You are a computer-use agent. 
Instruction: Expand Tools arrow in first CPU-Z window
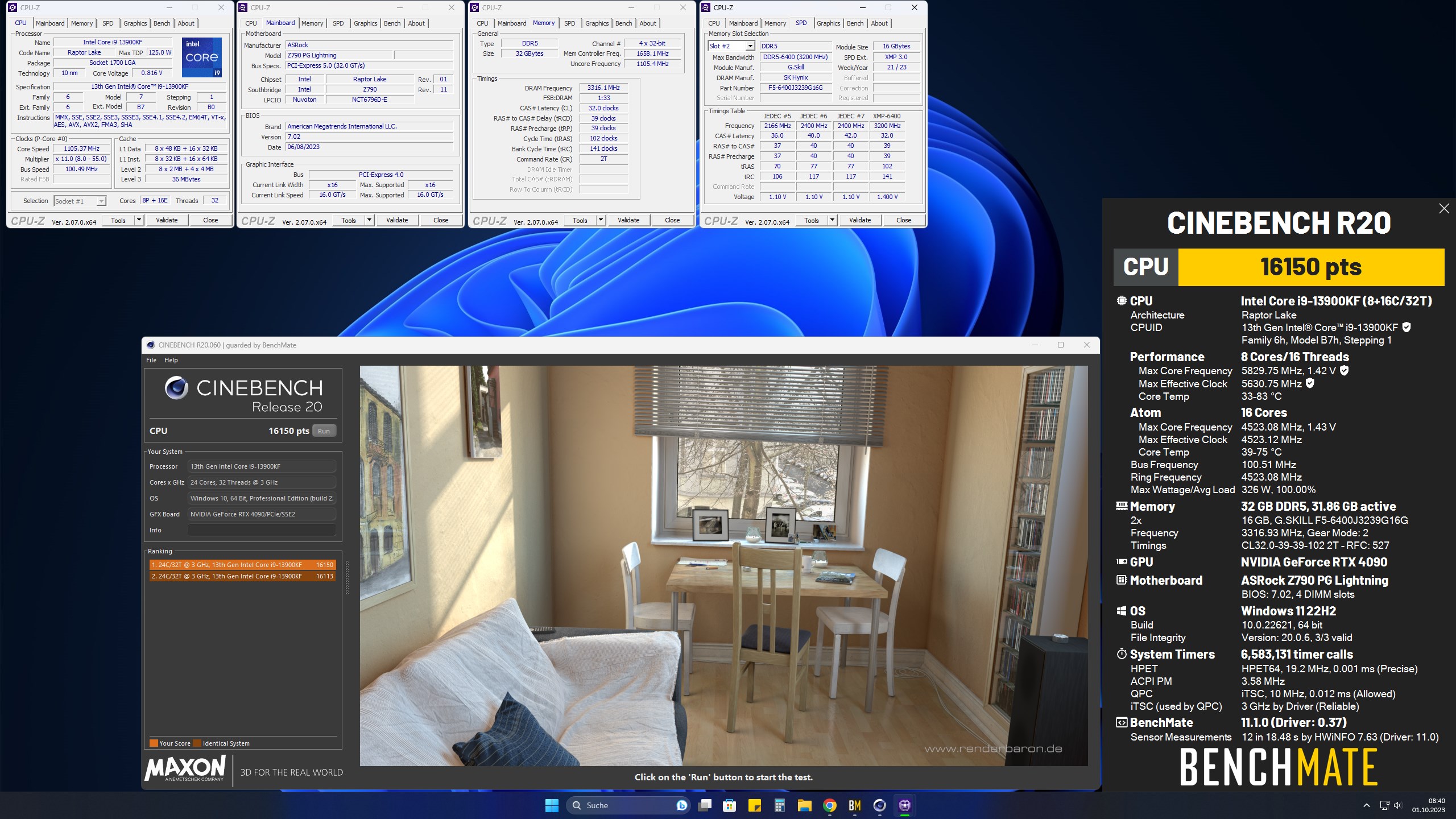pyautogui.click(x=138, y=220)
